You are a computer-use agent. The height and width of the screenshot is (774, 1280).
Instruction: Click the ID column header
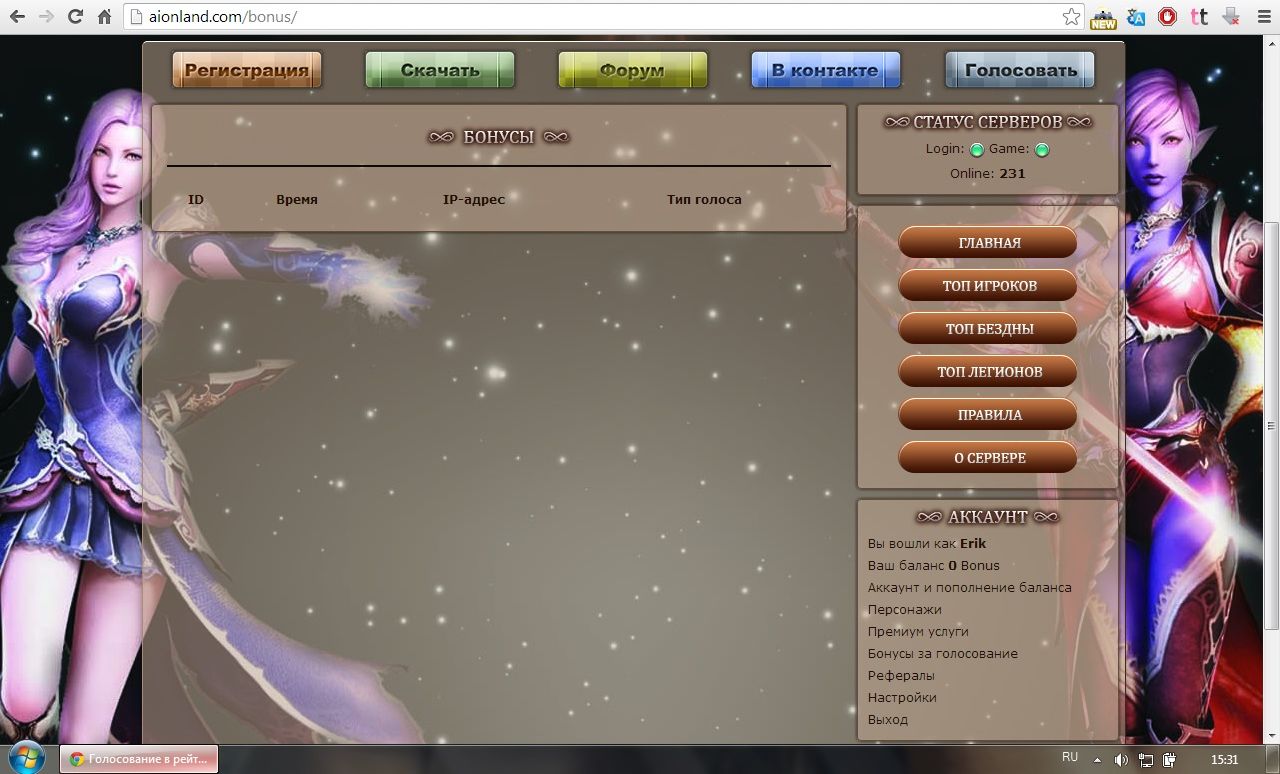196,199
